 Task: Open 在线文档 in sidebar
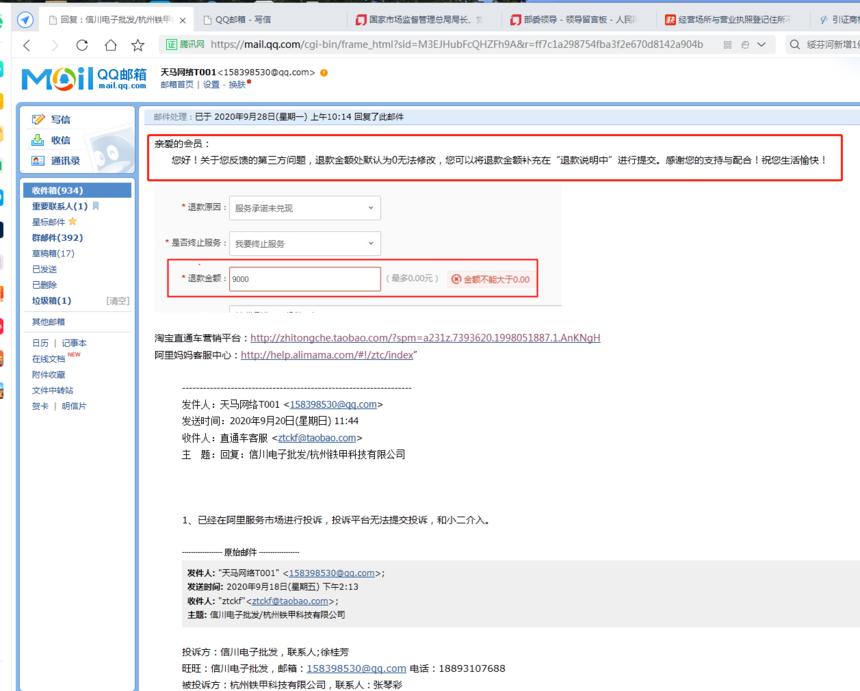click(x=48, y=359)
